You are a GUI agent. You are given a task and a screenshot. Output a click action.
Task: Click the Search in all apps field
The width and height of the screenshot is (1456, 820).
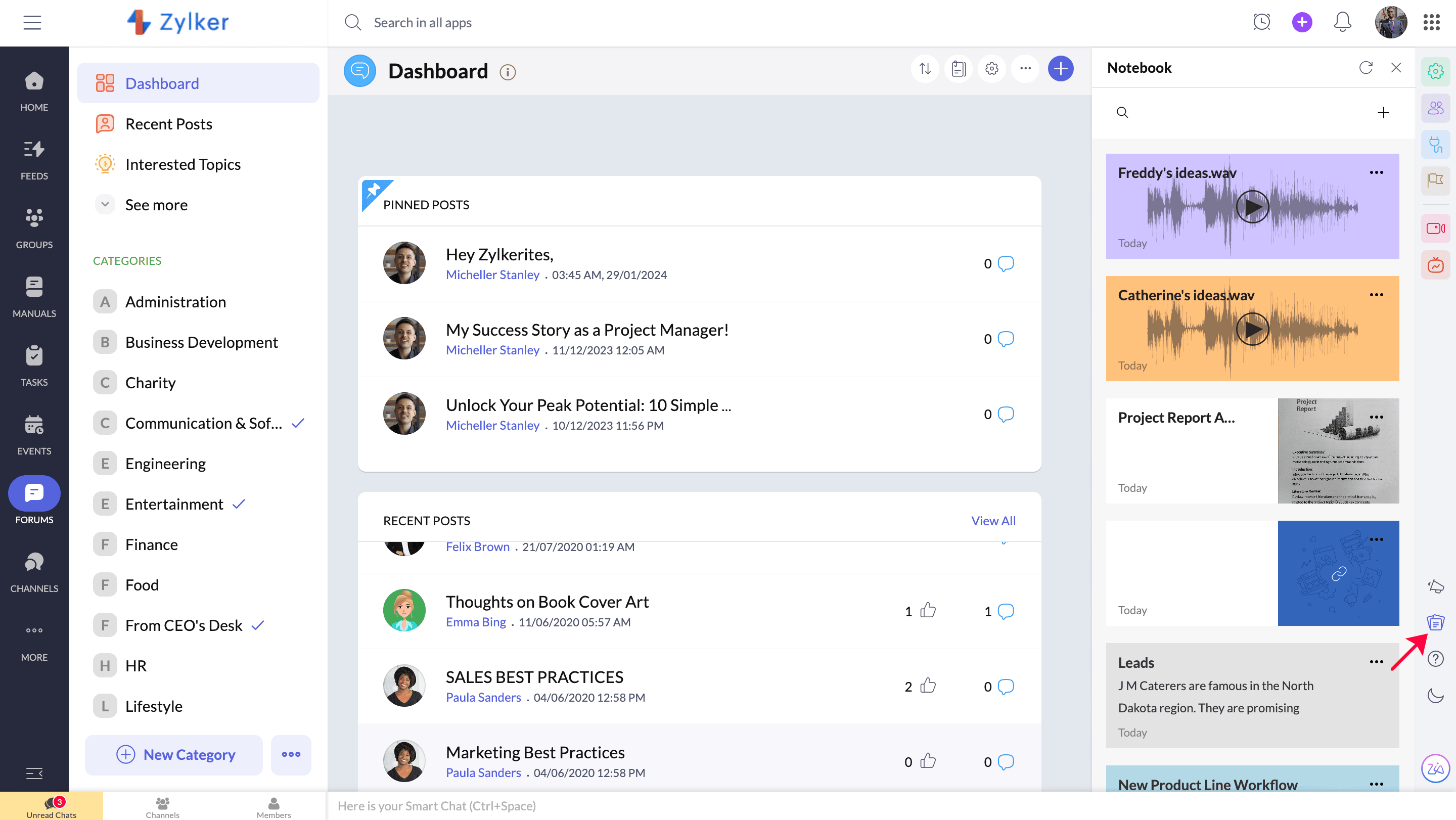click(423, 23)
